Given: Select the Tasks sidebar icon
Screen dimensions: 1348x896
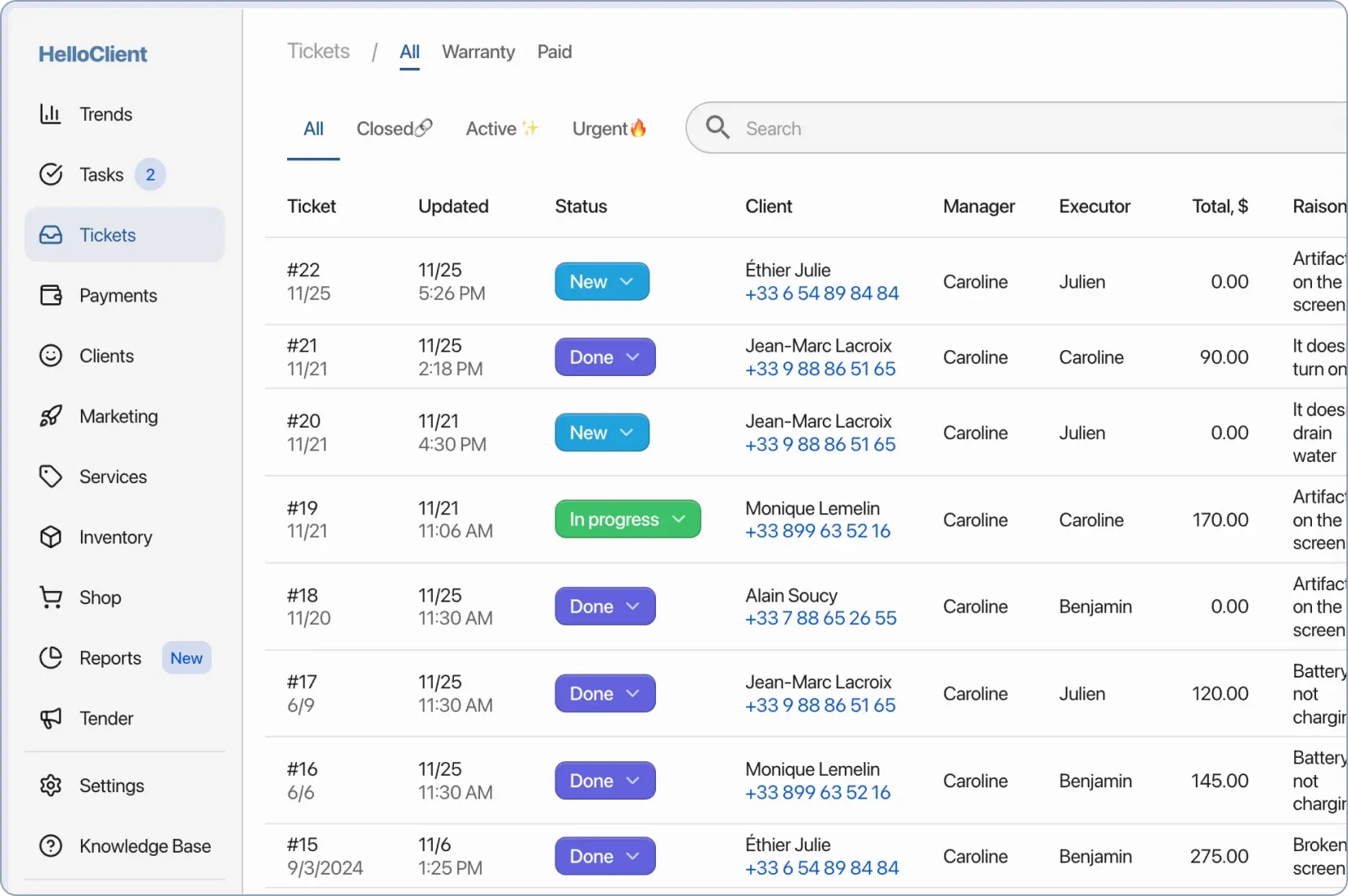Looking at the screenshot, I should tap(50, 174).
